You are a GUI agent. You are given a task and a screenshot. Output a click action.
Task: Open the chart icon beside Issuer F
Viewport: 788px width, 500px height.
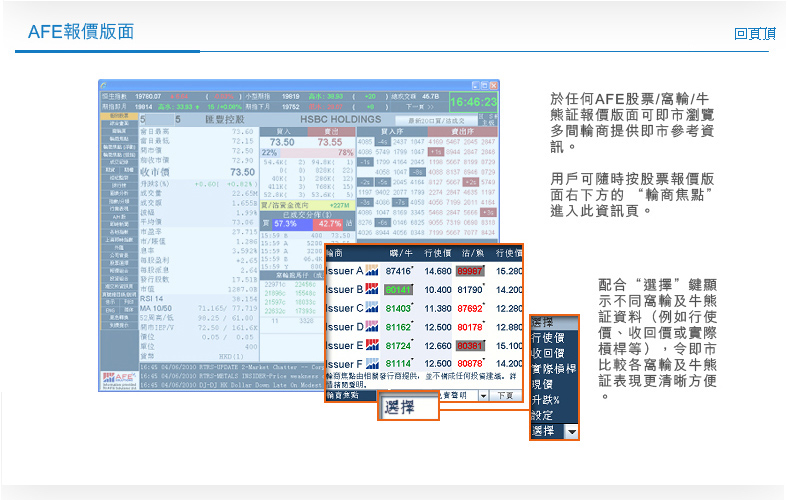371,363
